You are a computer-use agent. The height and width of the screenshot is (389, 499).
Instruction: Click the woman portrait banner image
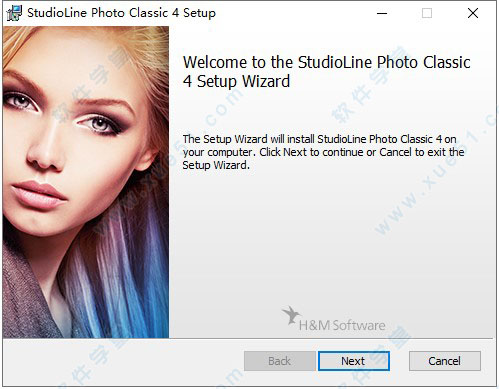click(x=86, y=182)
